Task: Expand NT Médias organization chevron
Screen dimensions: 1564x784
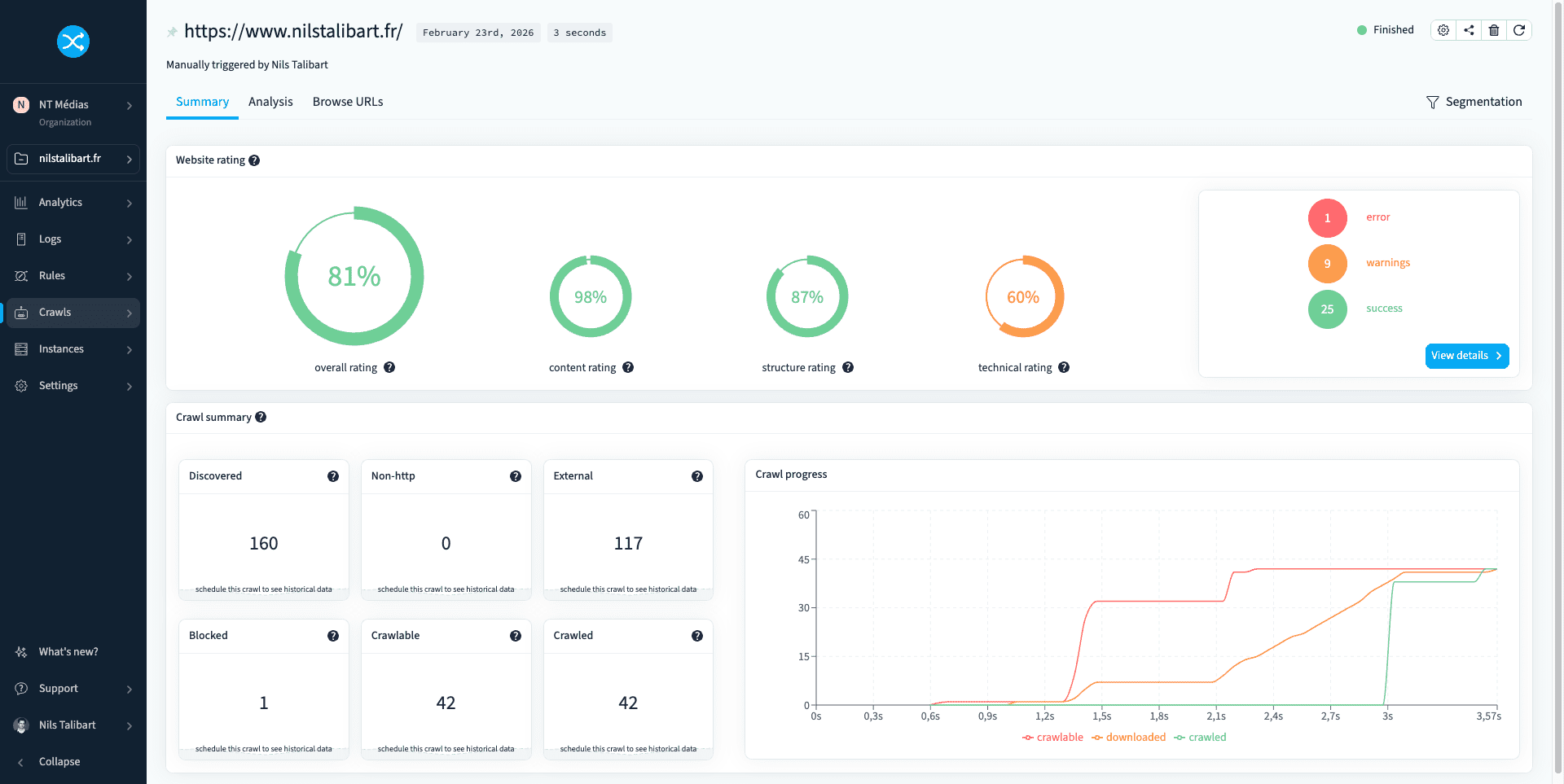Action: (x=130, y=106)
